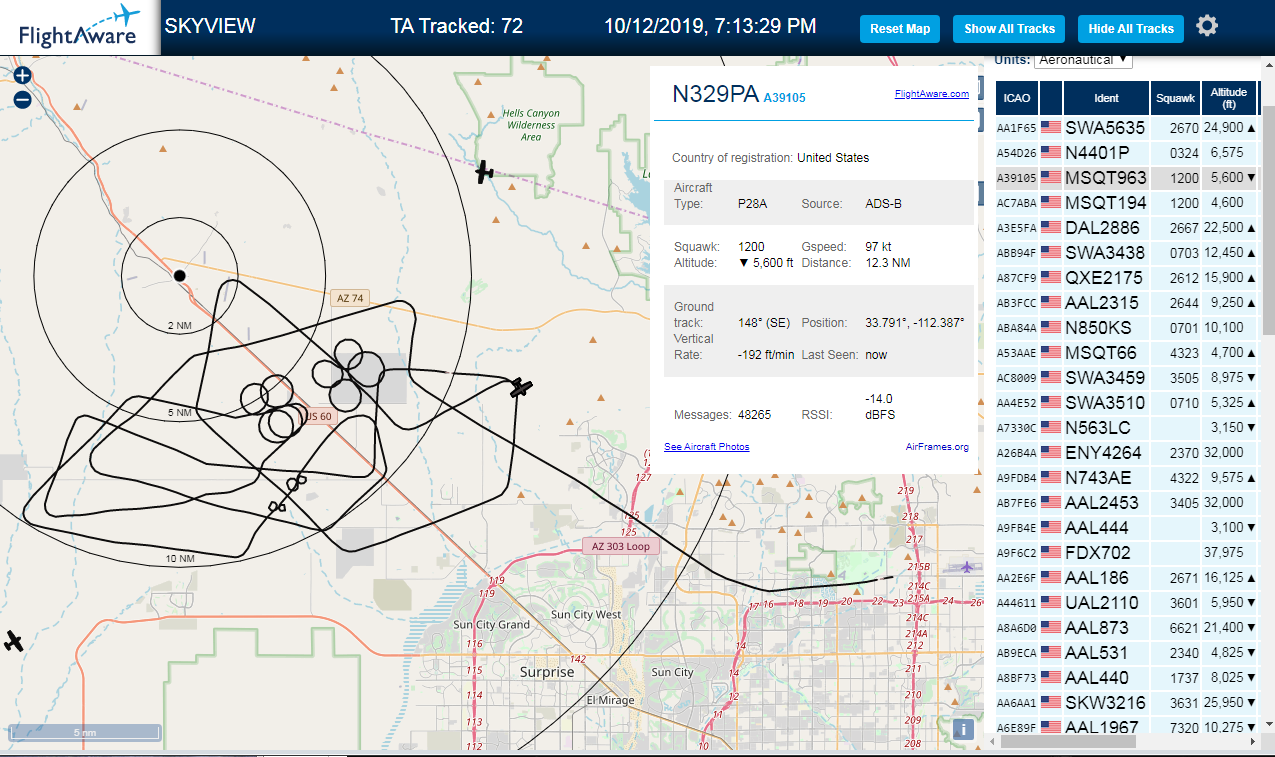Select the AAL440 row
The height and width of the screenshot is (757, 1275).
coord(1127,678)
